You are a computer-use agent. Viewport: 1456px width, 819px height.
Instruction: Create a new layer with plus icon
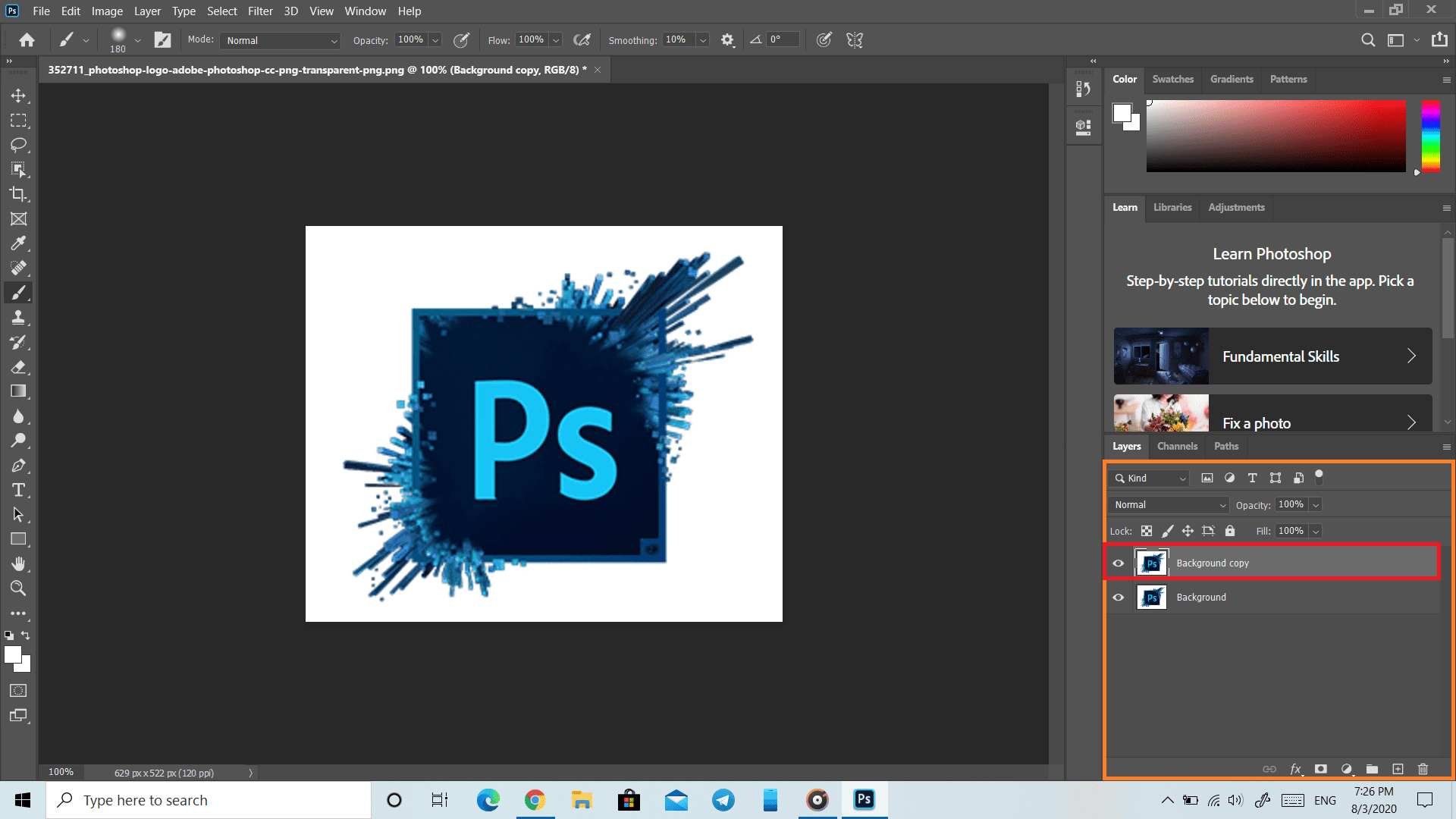coord(1398,769)
